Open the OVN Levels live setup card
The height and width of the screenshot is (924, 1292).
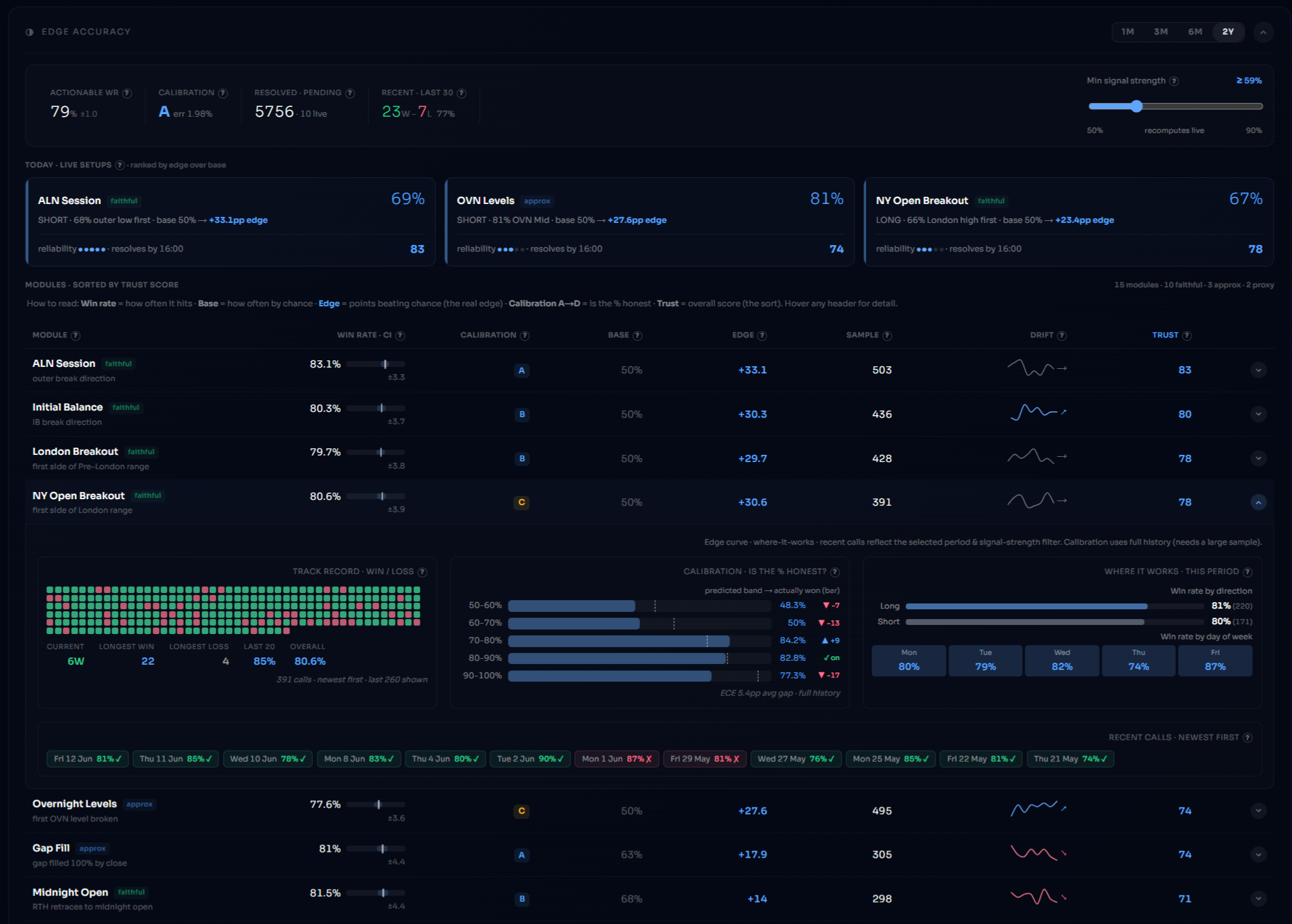(x=649, y=222)
